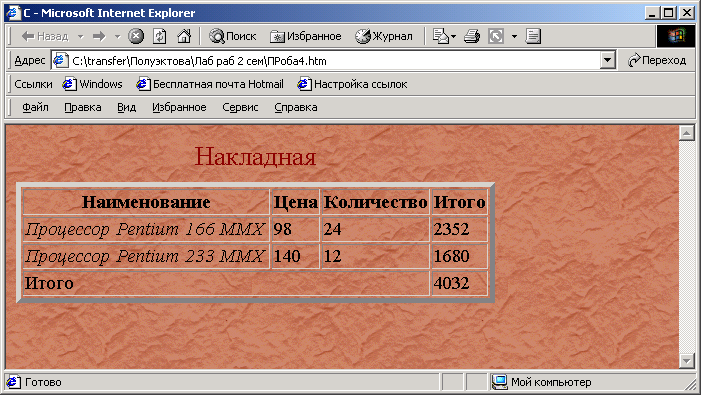This screenshot has height=395, width=701.
Task: Open the Избранное menu
Action: [x=179, y=107]
